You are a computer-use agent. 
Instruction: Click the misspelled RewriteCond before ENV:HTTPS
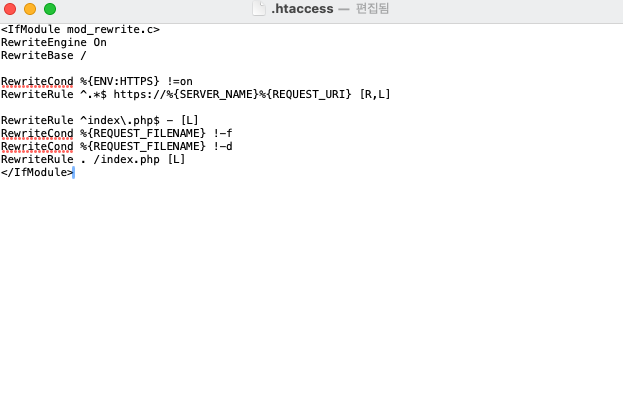click(37, 81)
